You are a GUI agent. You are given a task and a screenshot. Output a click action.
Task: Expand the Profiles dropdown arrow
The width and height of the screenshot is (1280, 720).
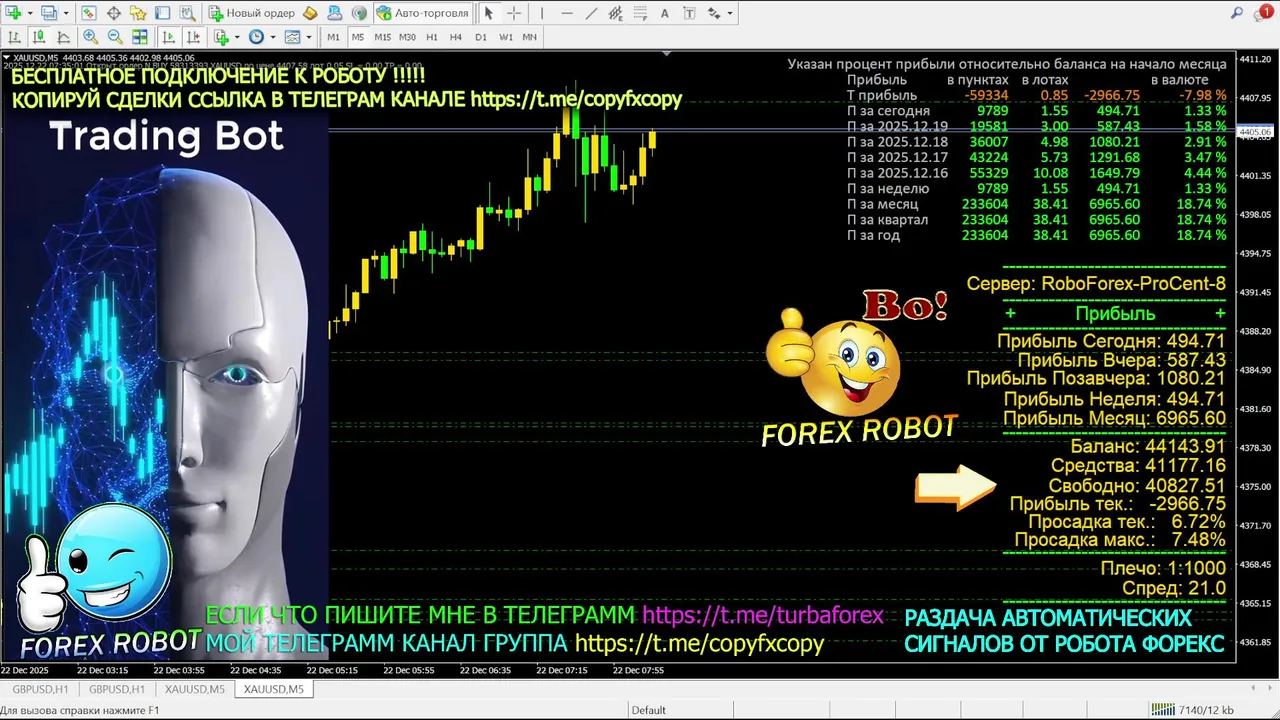[x=66, y=13]
